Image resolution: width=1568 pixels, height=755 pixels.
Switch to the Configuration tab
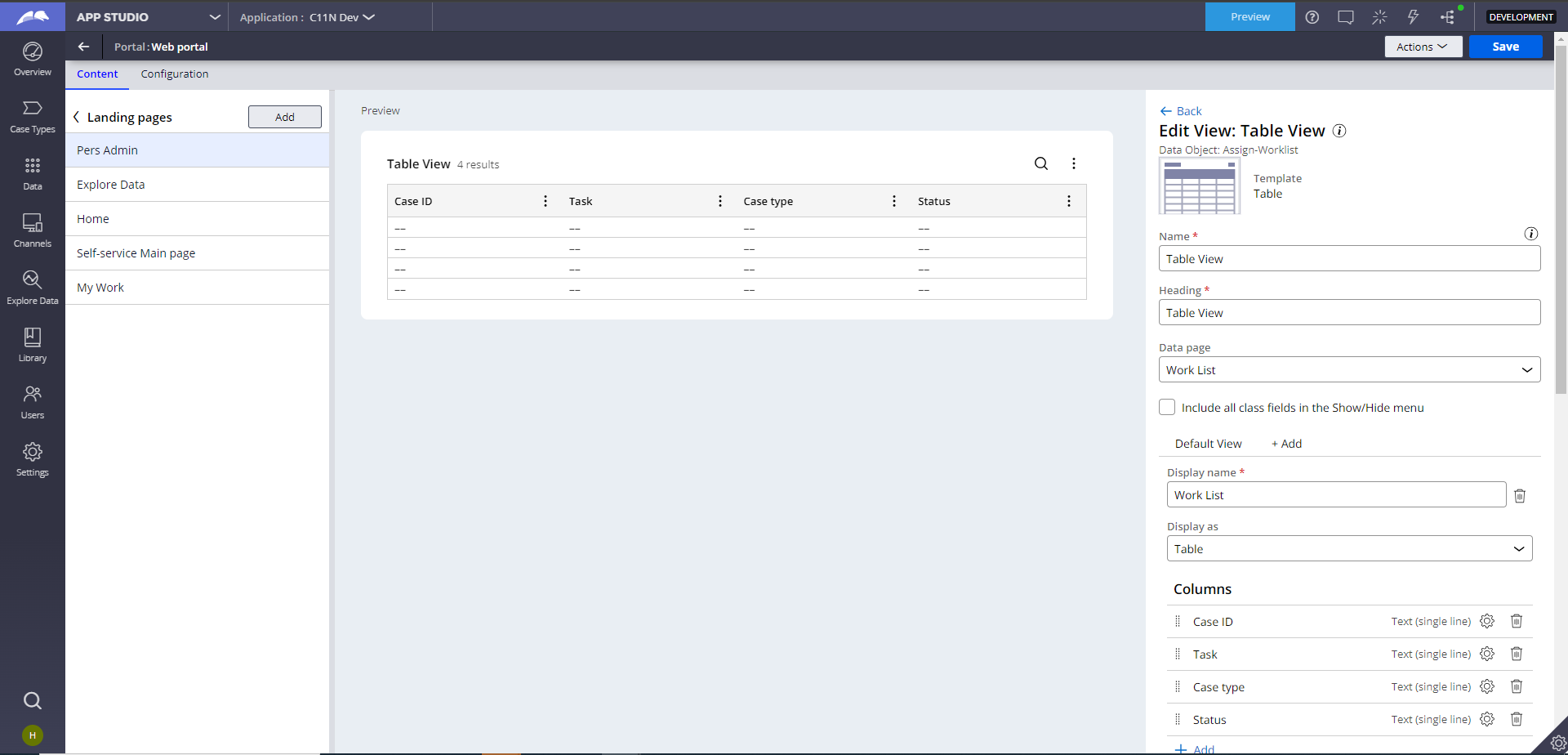[x=174, y=74]
